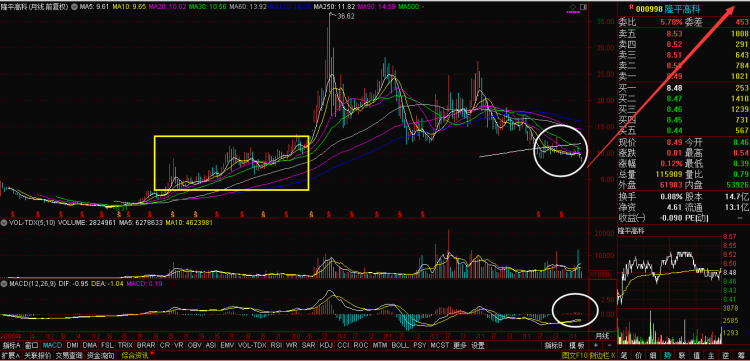Click the intraday mini chart for 隆平高科
This screenshot has height=361, width=750.
coord(669,289)
